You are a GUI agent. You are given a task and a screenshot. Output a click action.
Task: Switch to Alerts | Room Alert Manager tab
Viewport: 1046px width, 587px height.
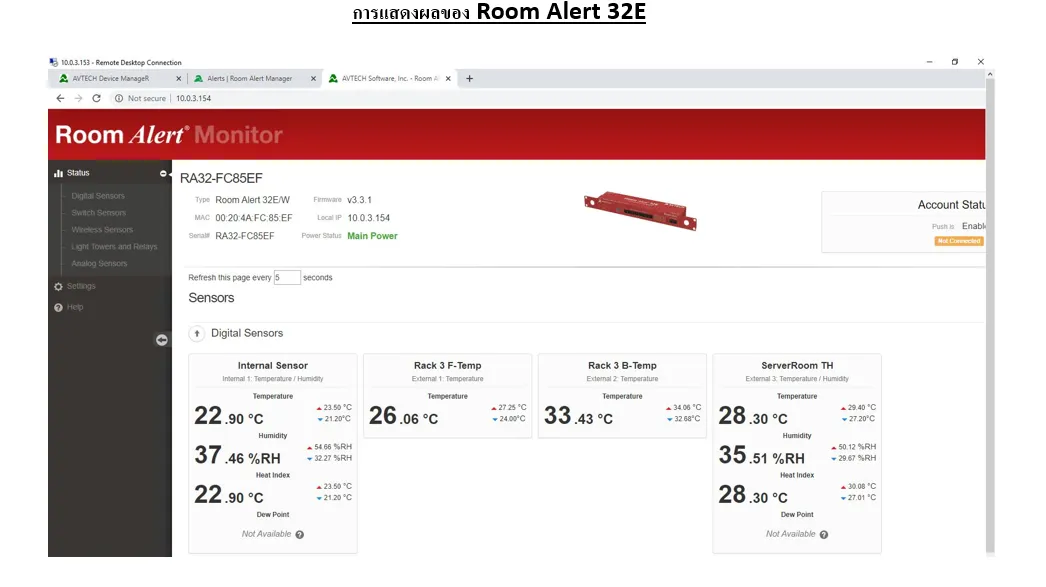tap(248, 78)
